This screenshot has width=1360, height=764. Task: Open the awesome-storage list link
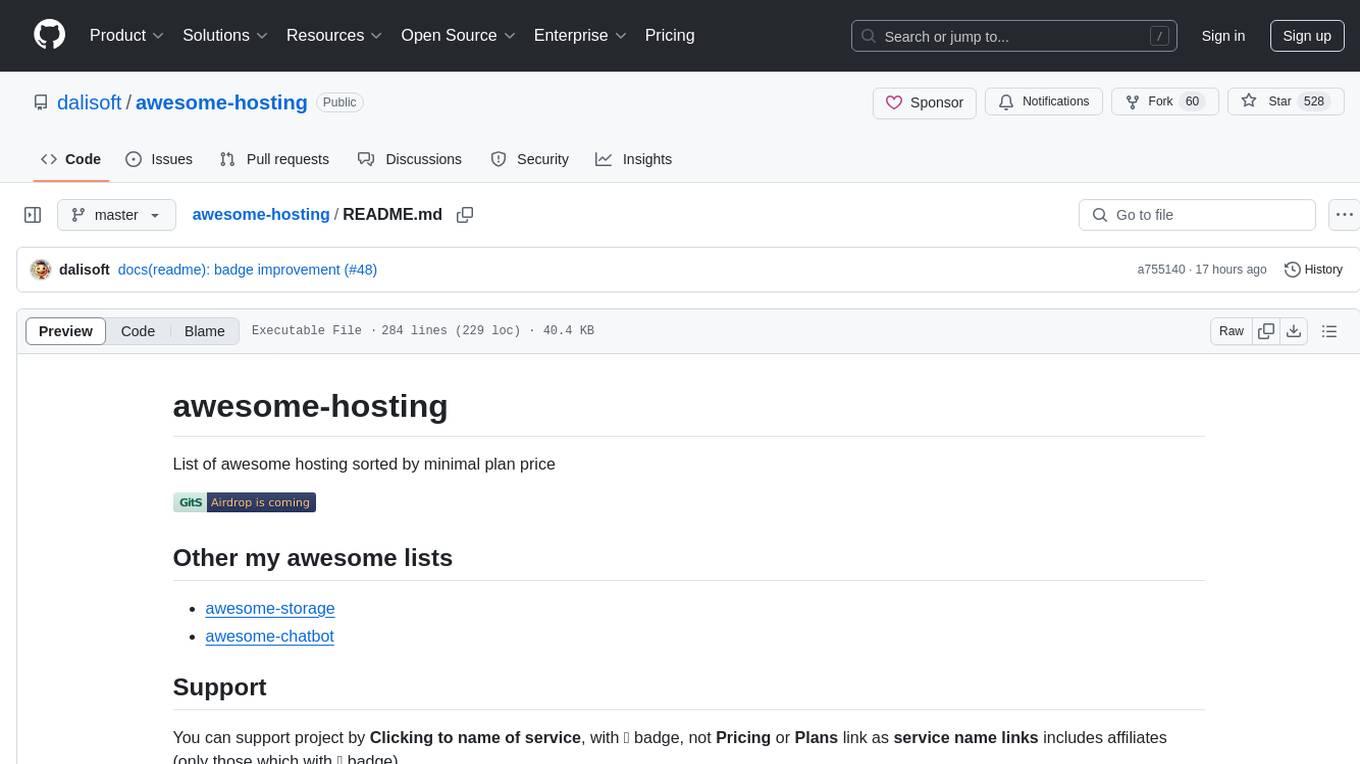coord(270,608)
